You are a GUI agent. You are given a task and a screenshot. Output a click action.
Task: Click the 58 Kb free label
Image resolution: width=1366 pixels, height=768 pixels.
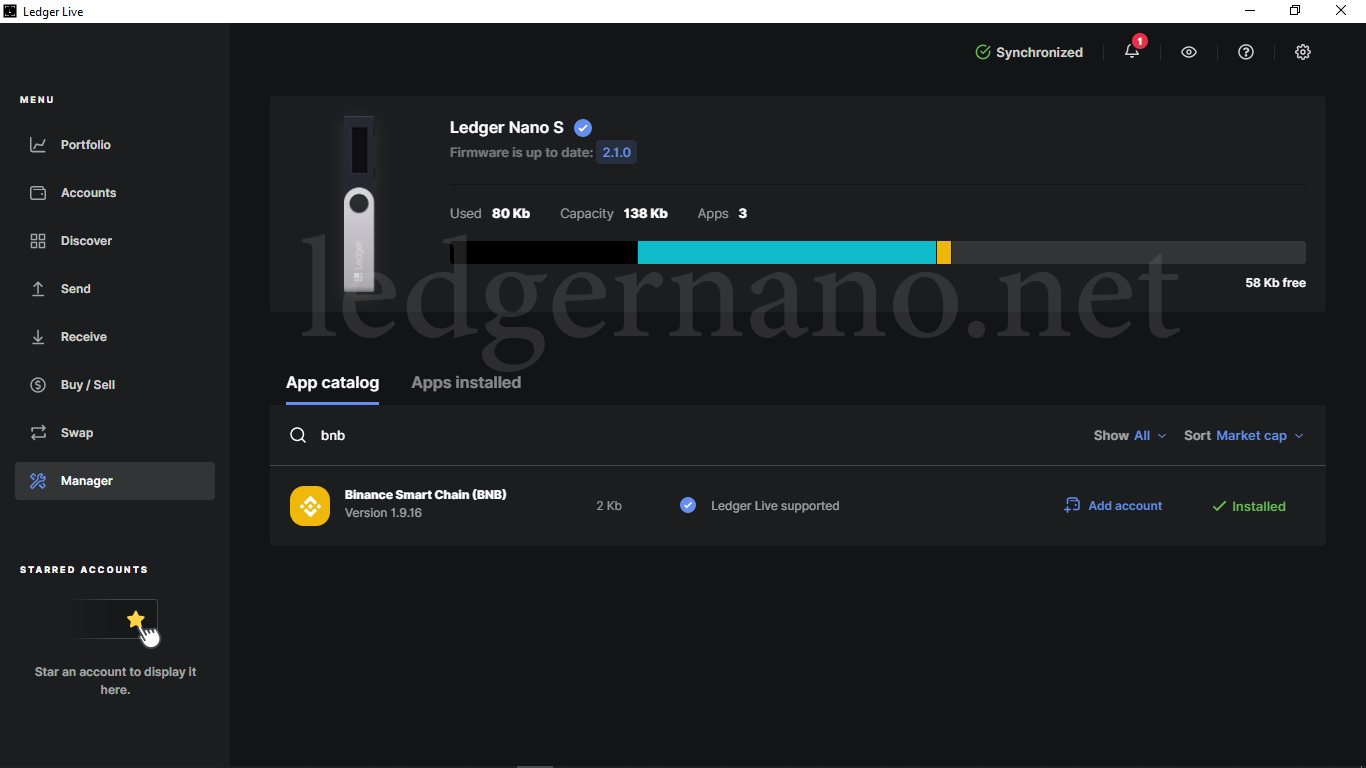1276,283
